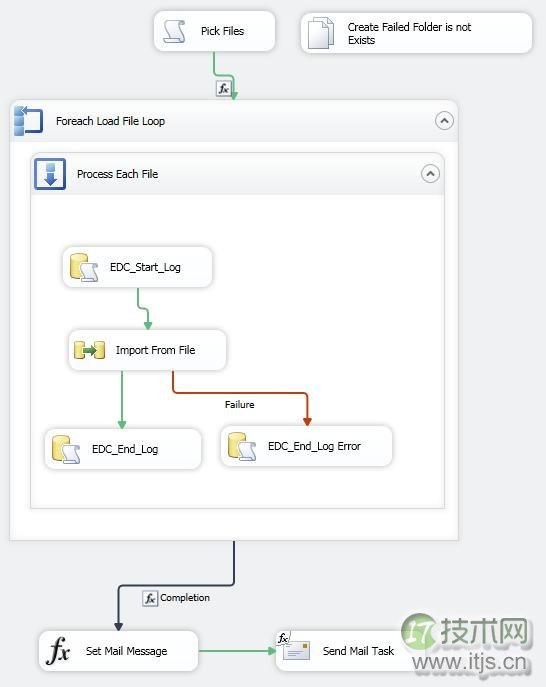
Task: Select the Foreach Load File Loop container icon
Action: pos(28,120)
